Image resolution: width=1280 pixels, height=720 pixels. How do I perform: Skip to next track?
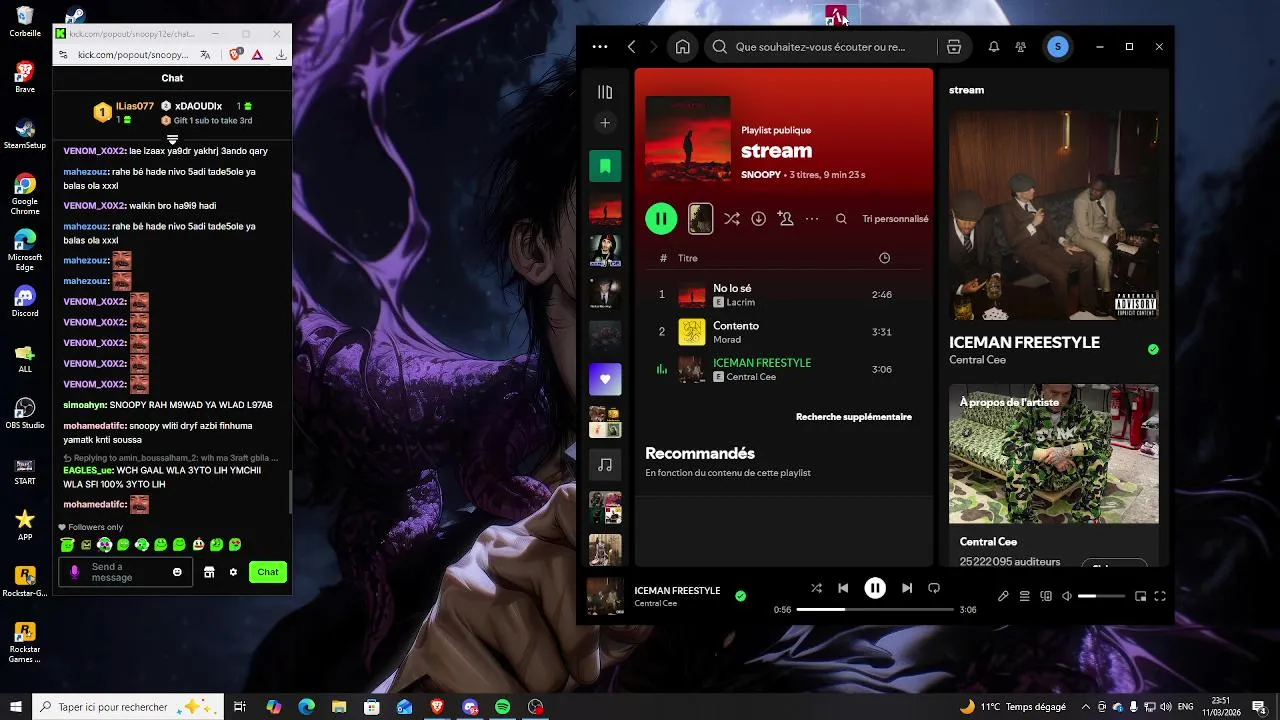[907, 588]
